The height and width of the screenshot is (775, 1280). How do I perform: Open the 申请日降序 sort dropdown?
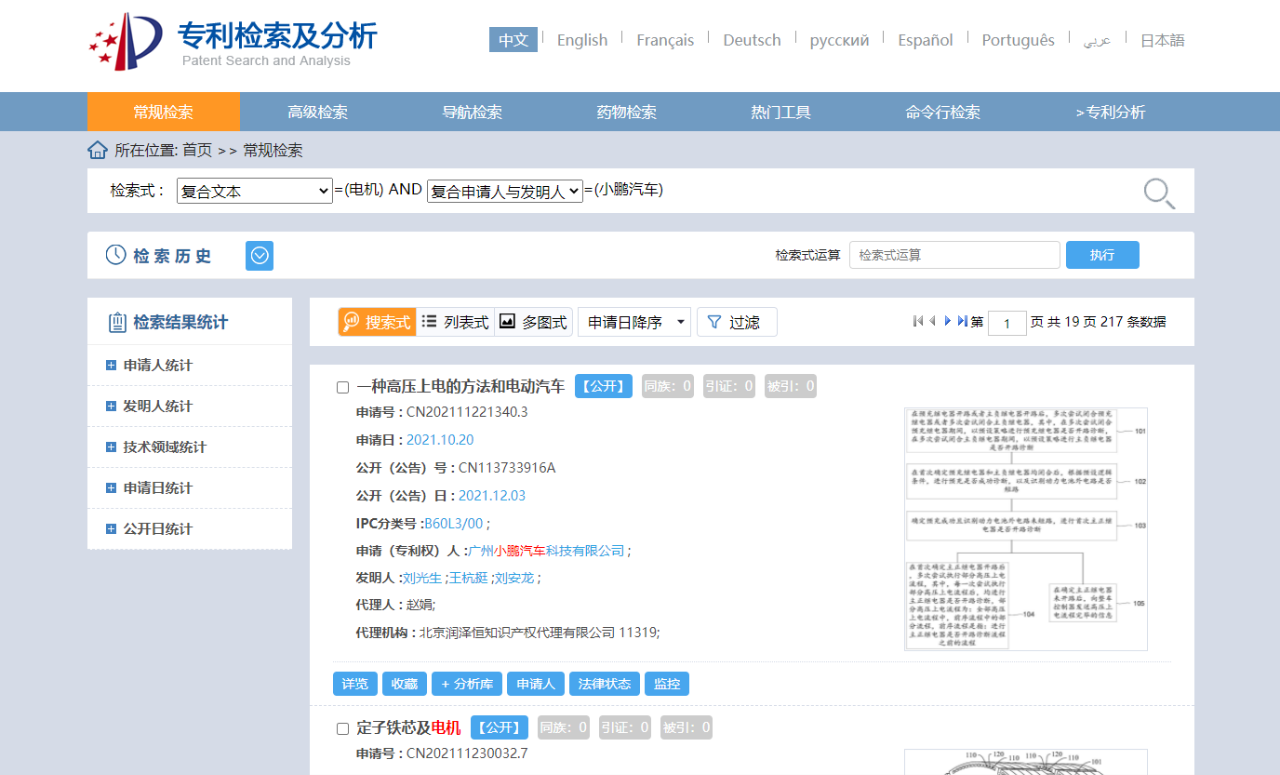tap(634, 322)
